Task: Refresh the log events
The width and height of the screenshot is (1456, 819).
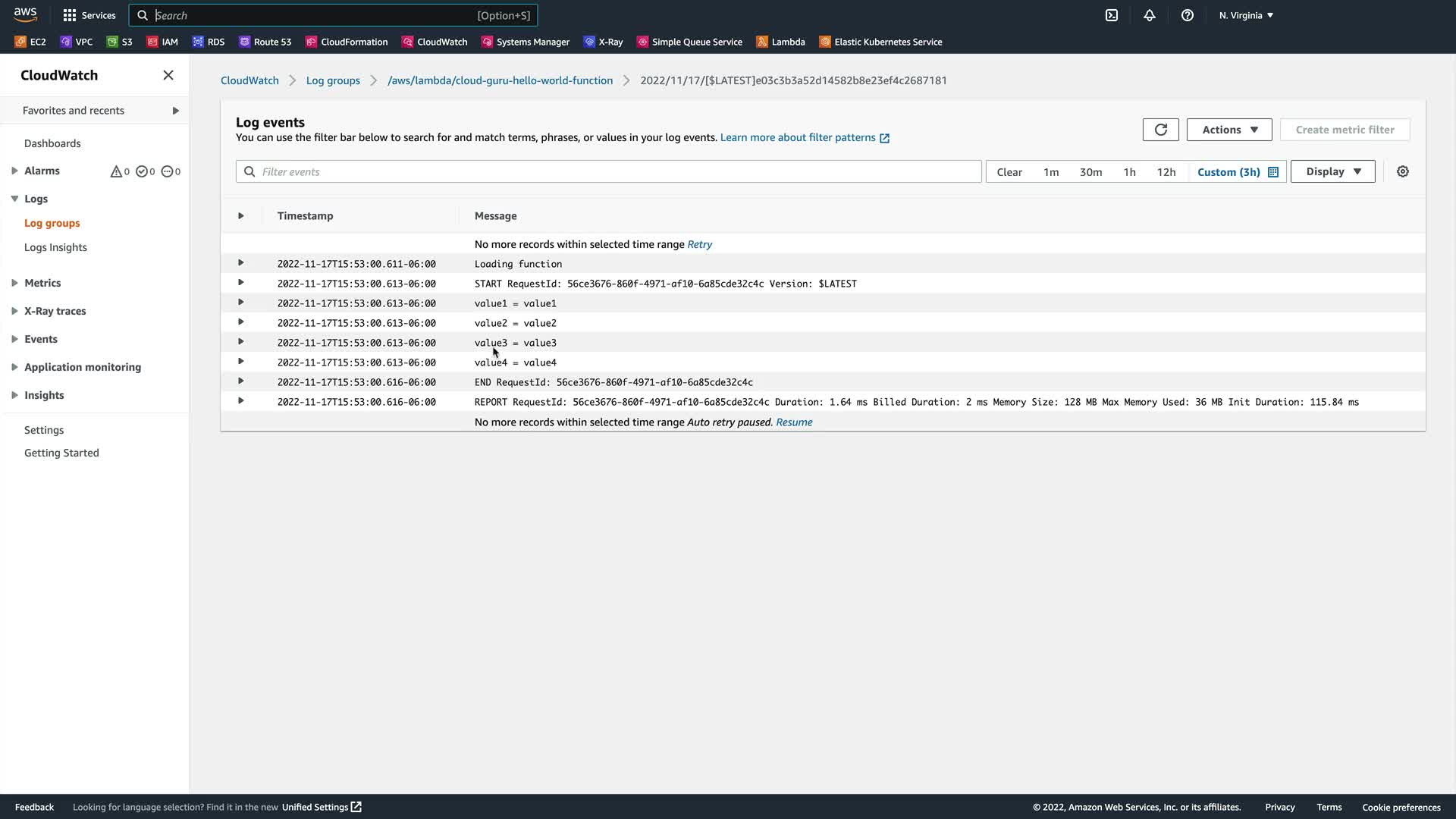Action: (1160, 130)
